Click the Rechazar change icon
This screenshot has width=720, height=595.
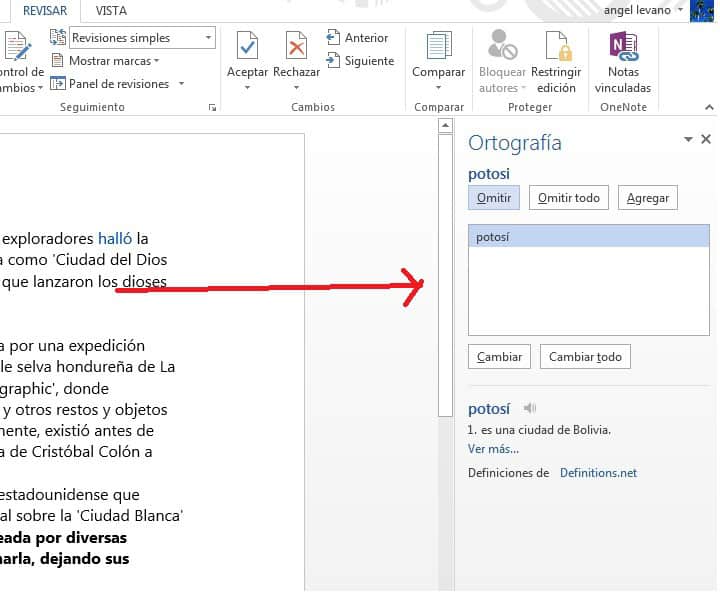click(x=296, y=47)
